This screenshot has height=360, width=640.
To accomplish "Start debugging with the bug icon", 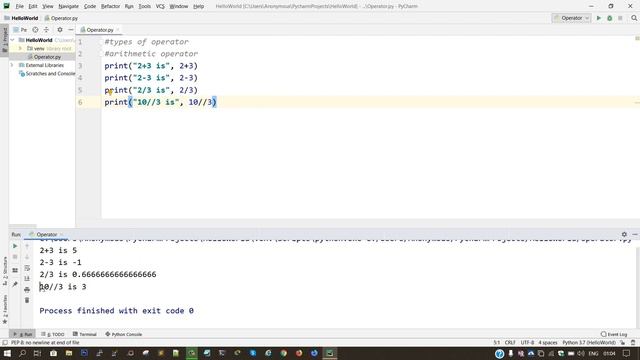I will (x=609, y=18).
